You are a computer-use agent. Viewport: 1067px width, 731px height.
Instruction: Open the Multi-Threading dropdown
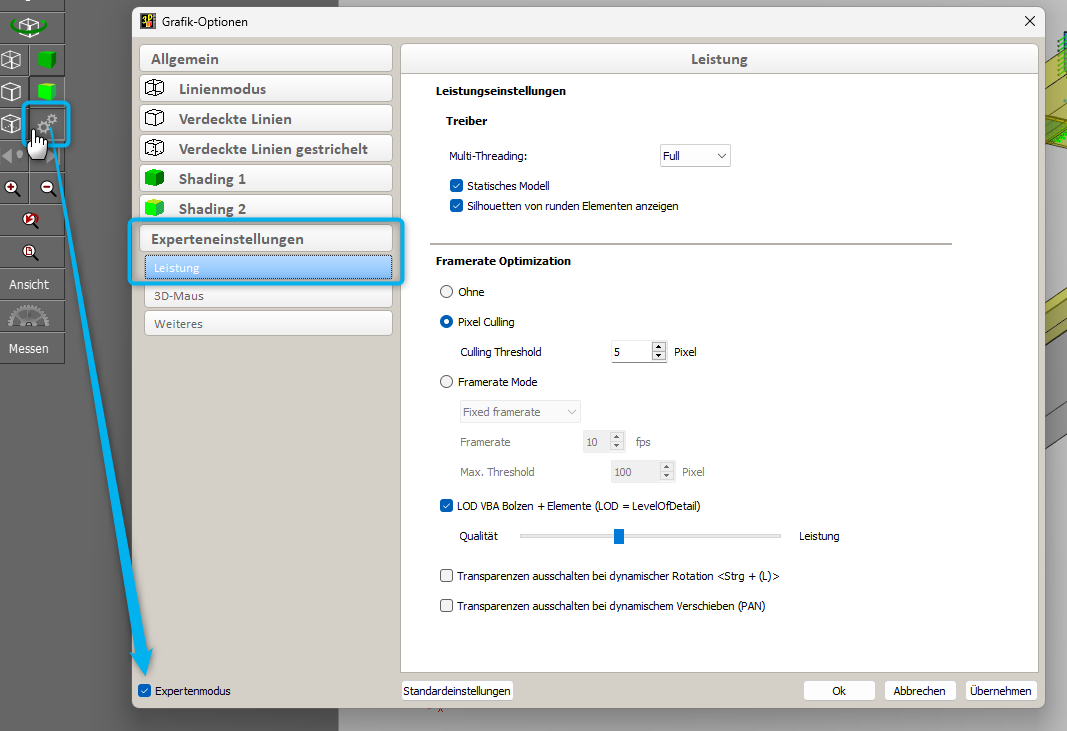695,156
